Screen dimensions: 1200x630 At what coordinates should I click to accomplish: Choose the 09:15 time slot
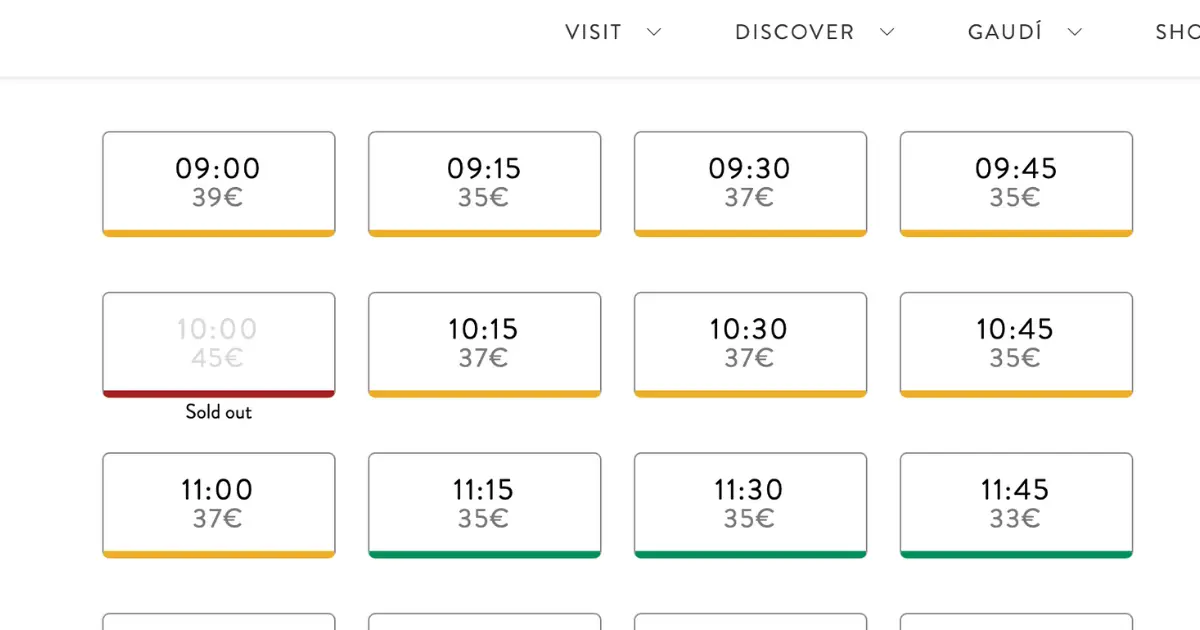point(484,182)
